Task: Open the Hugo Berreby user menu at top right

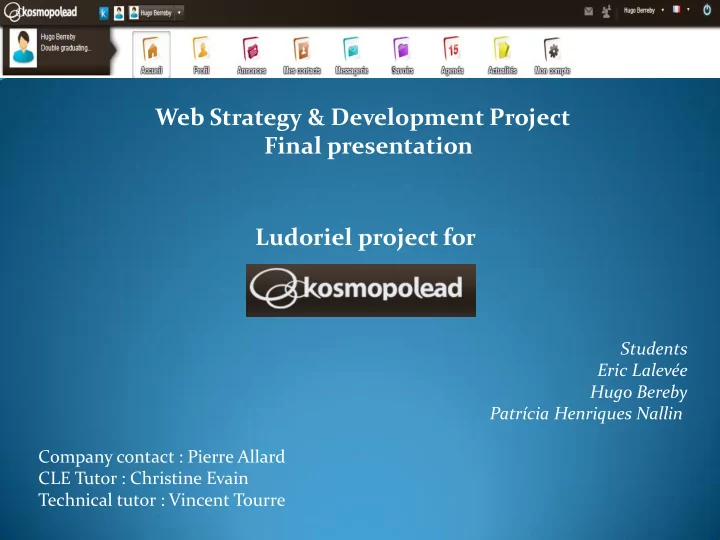Action: click(639, 10)
